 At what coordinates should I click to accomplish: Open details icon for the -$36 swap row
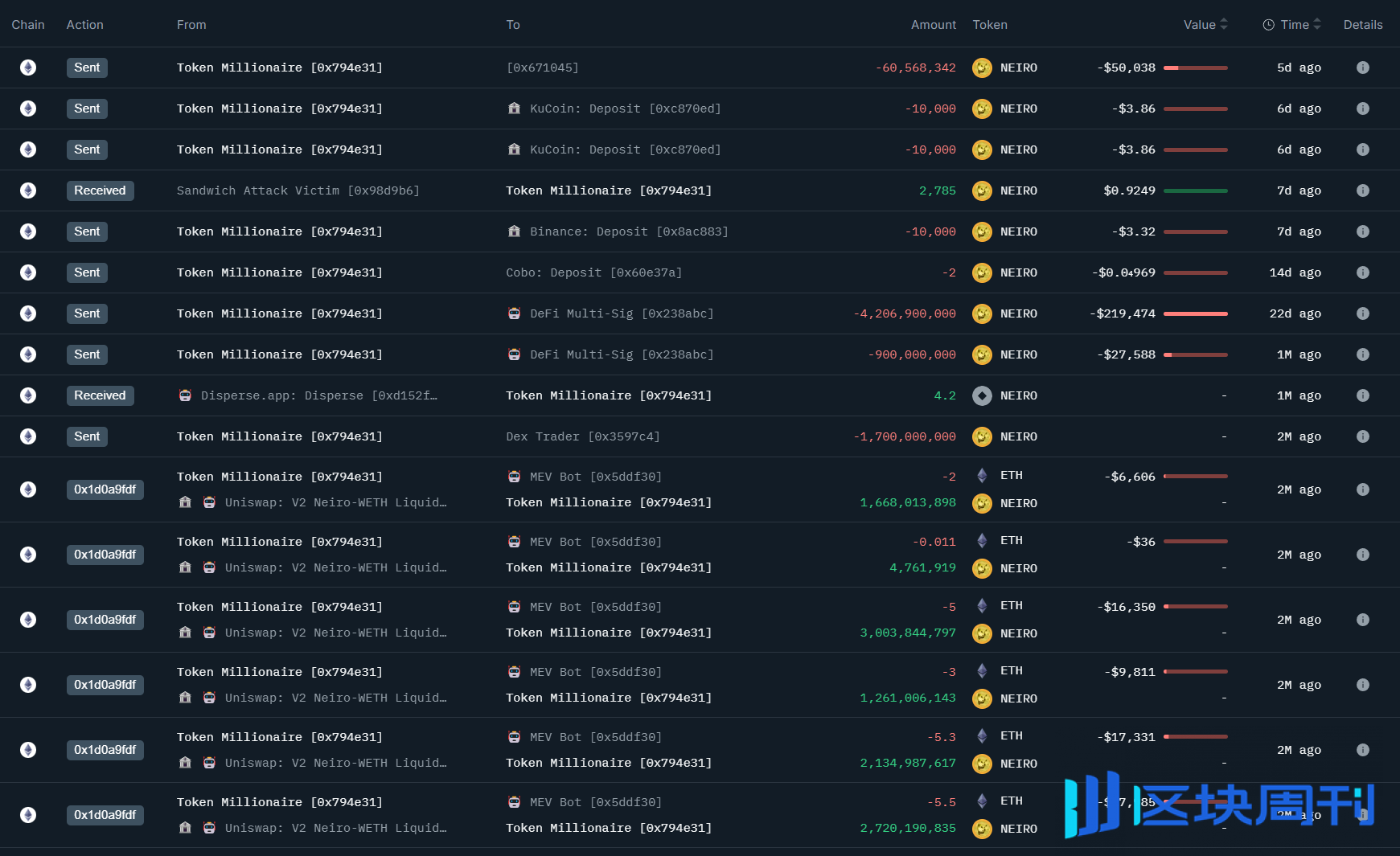[x=1362, y=555]
